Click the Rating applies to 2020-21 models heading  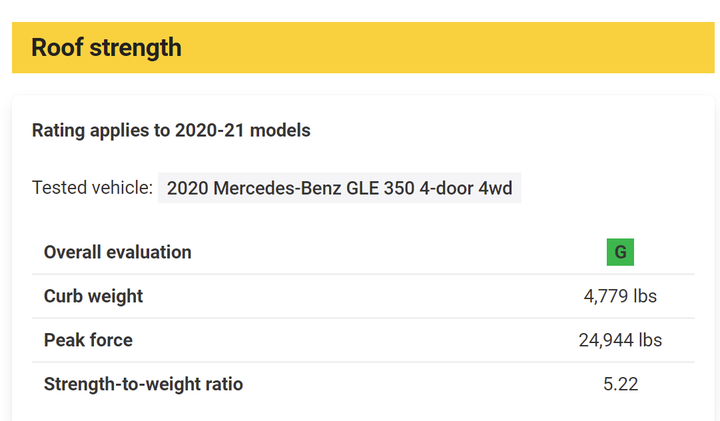pyautogui.click(x=171, y=130)
